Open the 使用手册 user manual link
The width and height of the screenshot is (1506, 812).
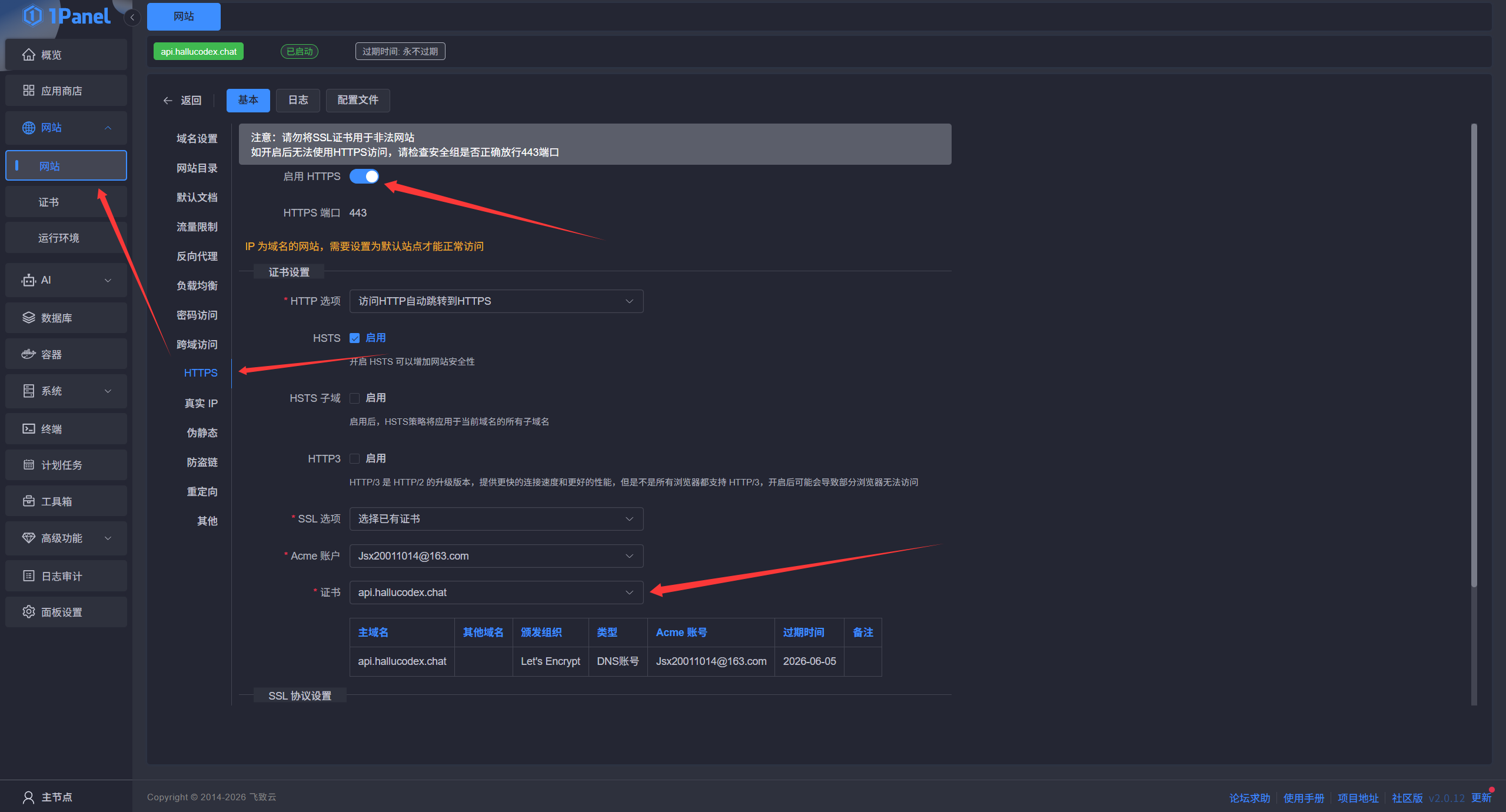tap(1303, 798)
